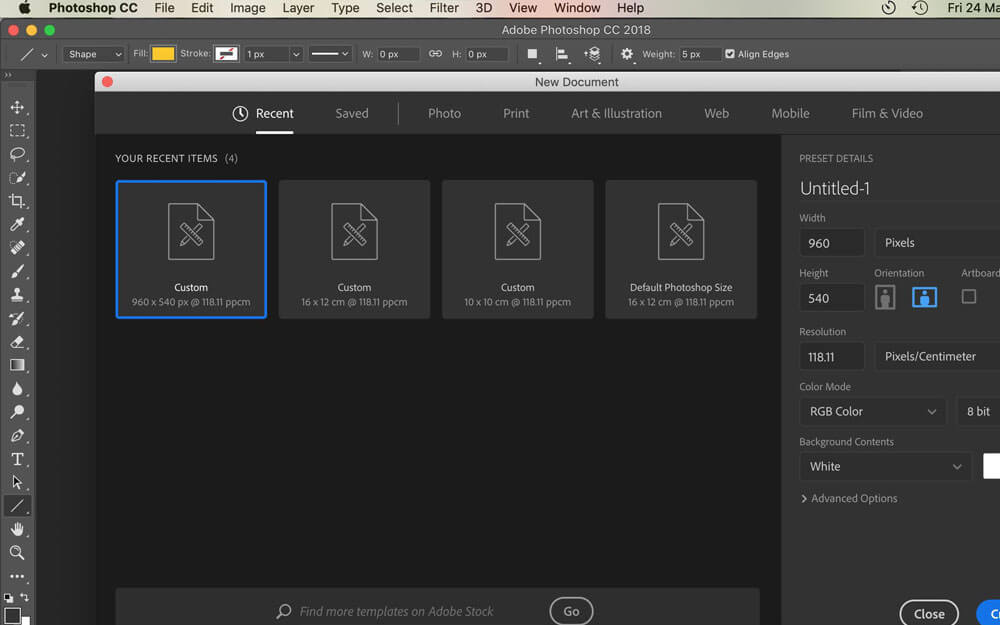Select the Path Selection tool
Screen dimensions: 1000x625
click(x=17, y=483)
